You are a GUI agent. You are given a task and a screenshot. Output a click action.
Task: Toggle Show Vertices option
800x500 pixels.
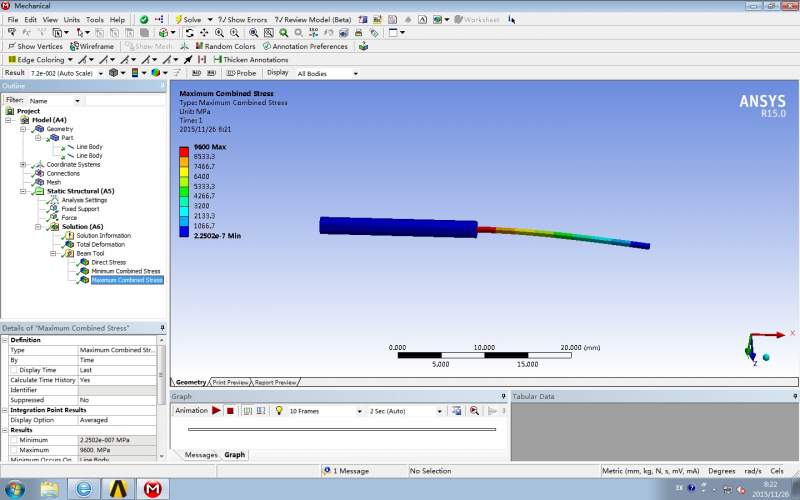tap(35, 46)
